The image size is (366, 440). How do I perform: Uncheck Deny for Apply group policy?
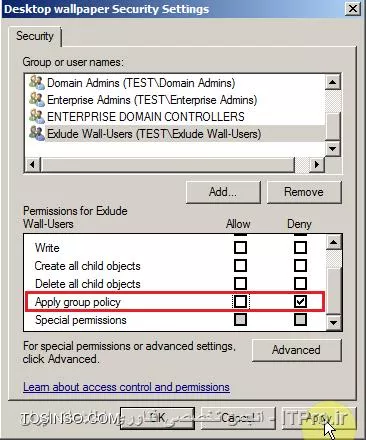pos(300,302)
